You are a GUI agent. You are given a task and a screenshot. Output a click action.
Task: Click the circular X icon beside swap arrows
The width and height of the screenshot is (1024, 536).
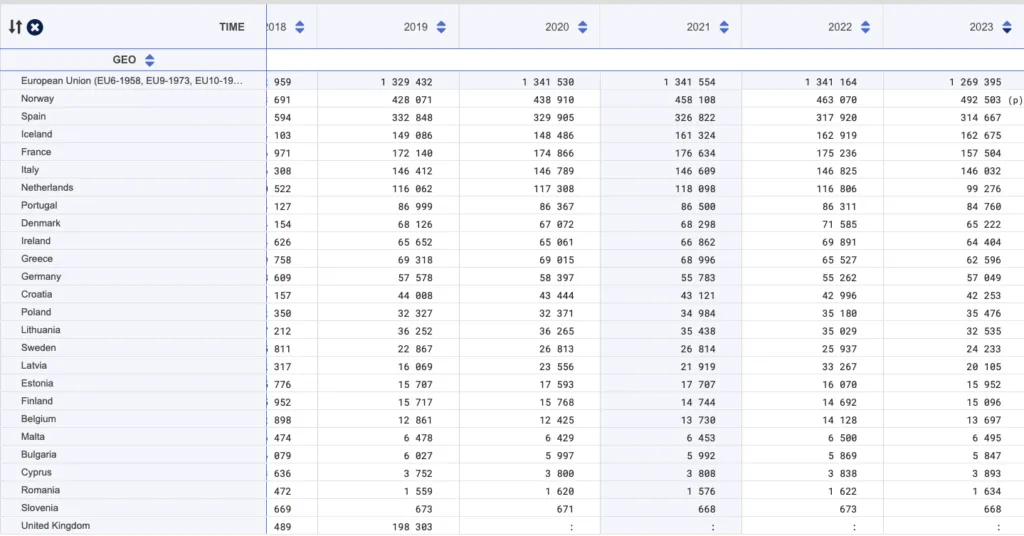click(x=35, y=27)
